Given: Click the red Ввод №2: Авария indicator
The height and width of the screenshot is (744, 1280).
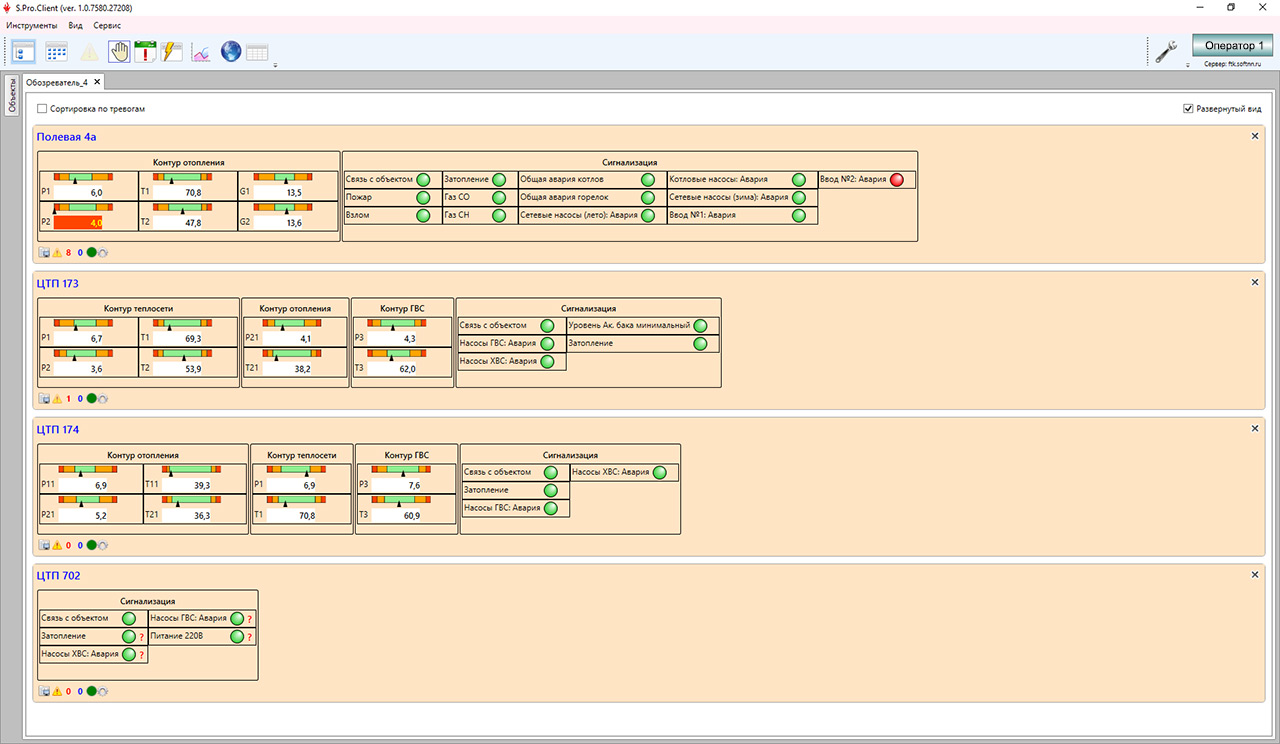Looking at the screenshot, I should tap(896, 180).
